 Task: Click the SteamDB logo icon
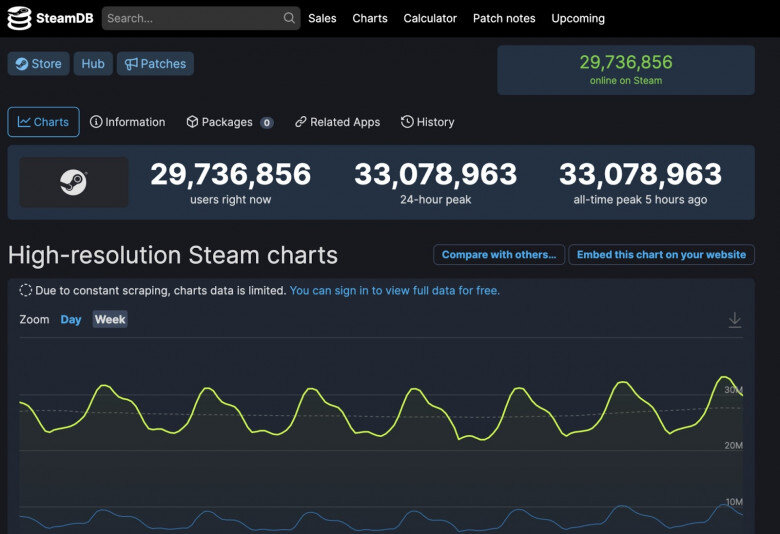pyautogui.click(x=19, y=18)
